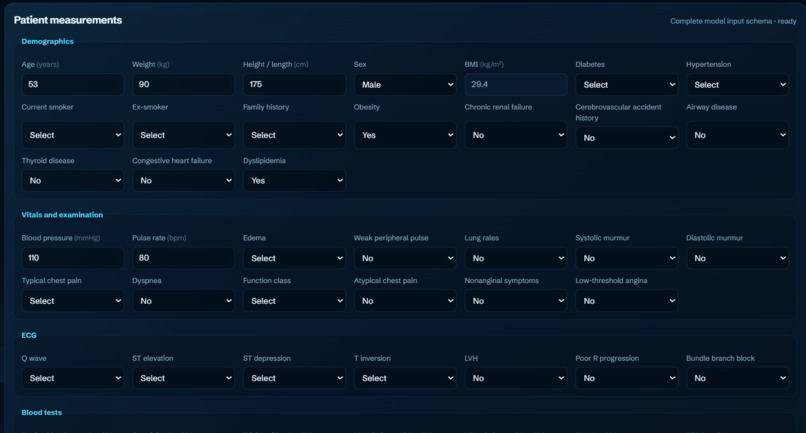
Task: Click the Patient measurements title
Action: click(68, 20)
